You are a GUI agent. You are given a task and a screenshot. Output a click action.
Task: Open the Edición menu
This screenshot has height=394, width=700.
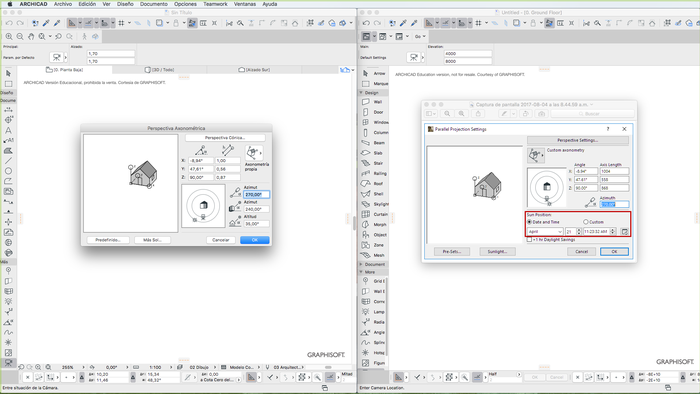[x=87, y=4]
